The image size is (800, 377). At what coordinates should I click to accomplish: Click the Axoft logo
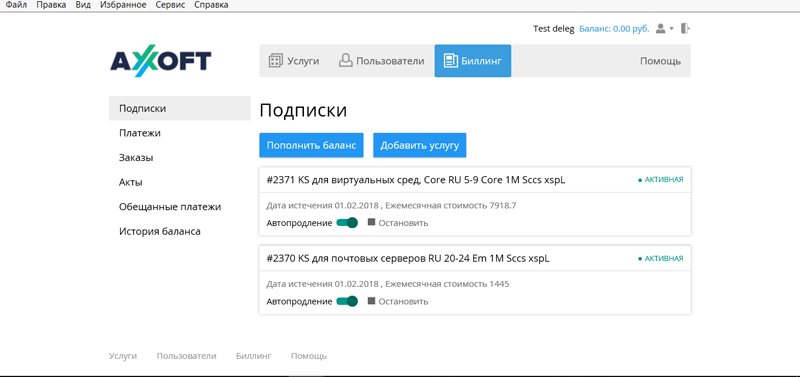tap(160, 63)
